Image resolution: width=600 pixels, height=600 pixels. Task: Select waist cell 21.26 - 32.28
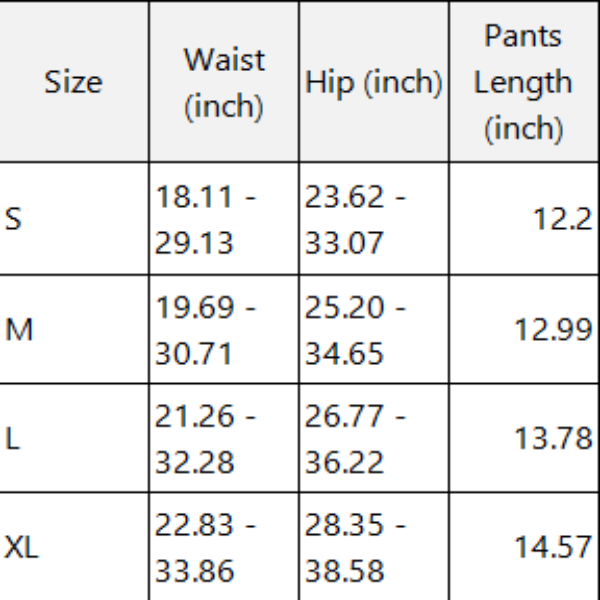point(223,438)
